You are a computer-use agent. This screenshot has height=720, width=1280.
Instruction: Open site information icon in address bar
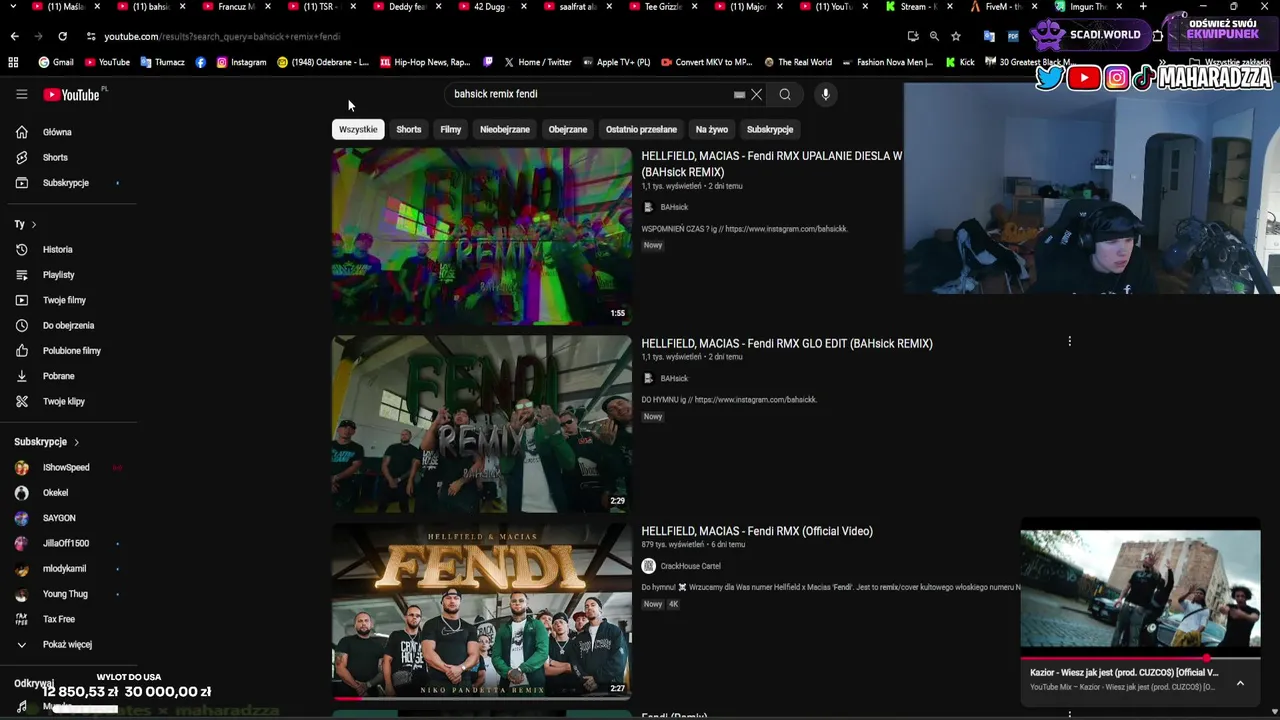pyautogui.click(x=91, y=36)
